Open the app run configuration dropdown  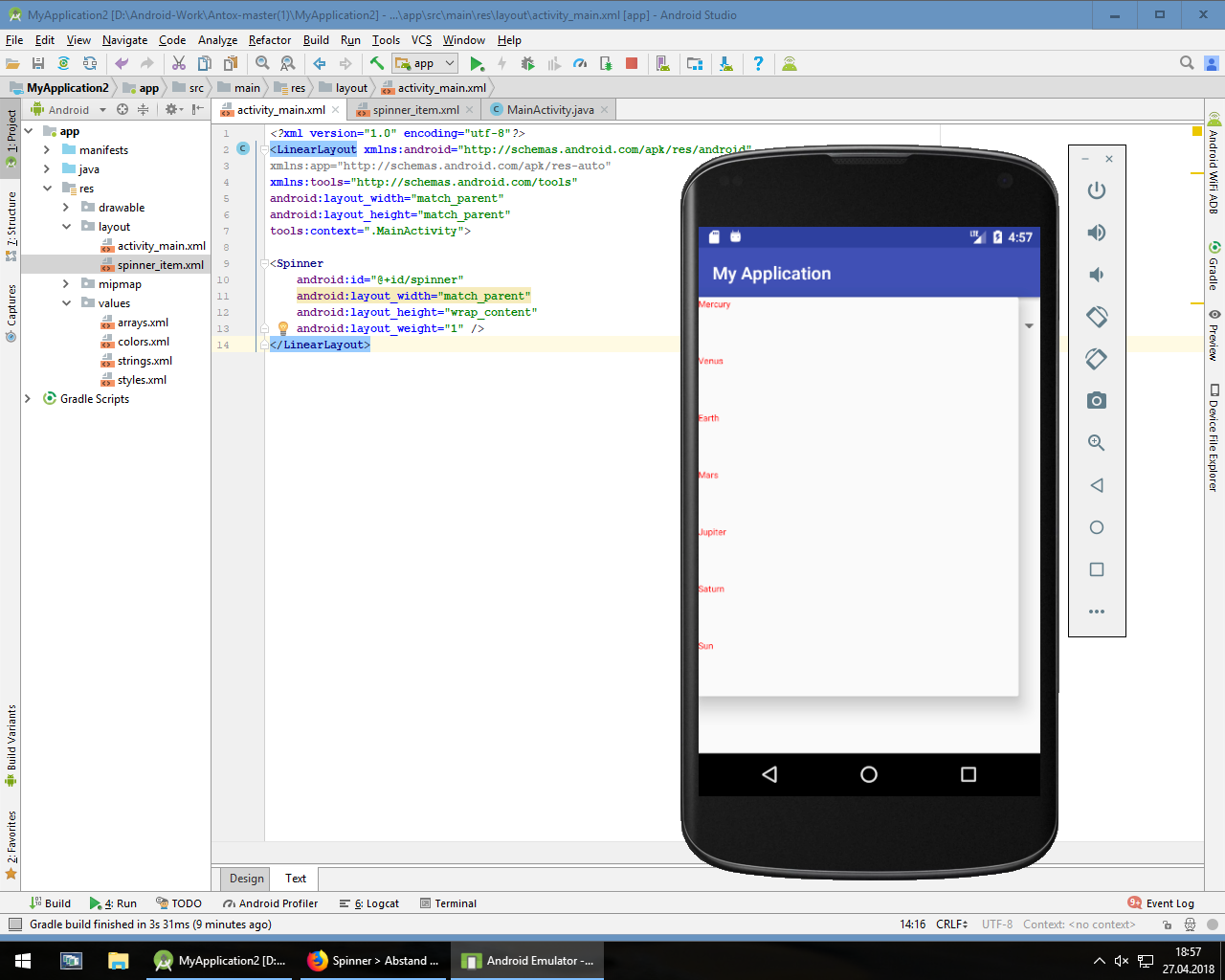pos(425,64)
